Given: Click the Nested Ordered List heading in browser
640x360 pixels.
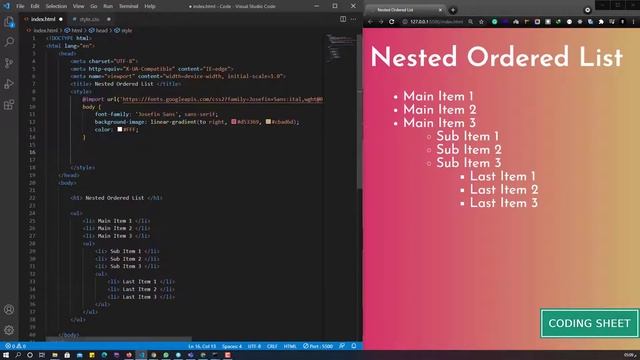Looking at the screenshot, I should [x=497, y=57].
